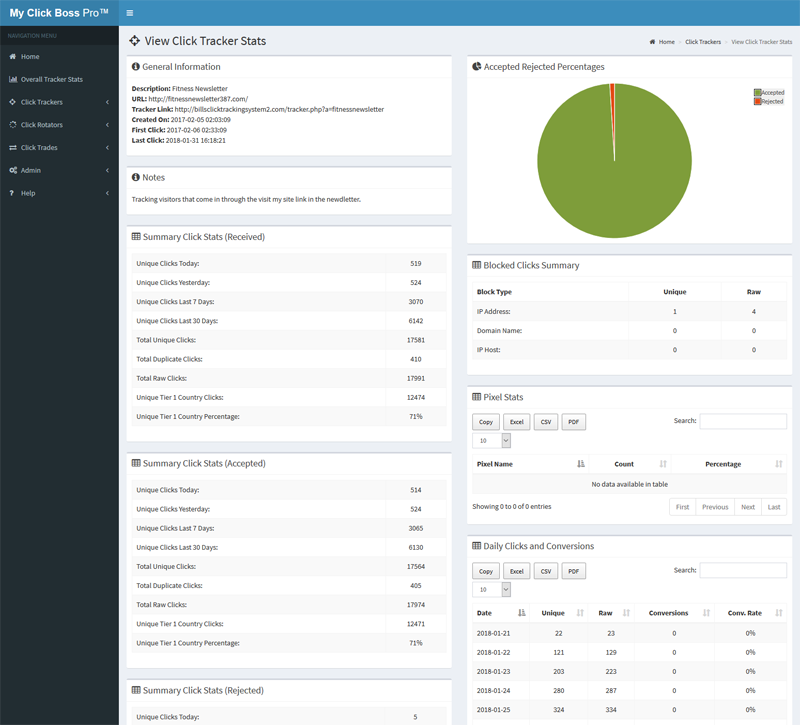The image size is (800, 725).
Task: Click the Click Rotators spinner icon
Action: click(13, 125)
